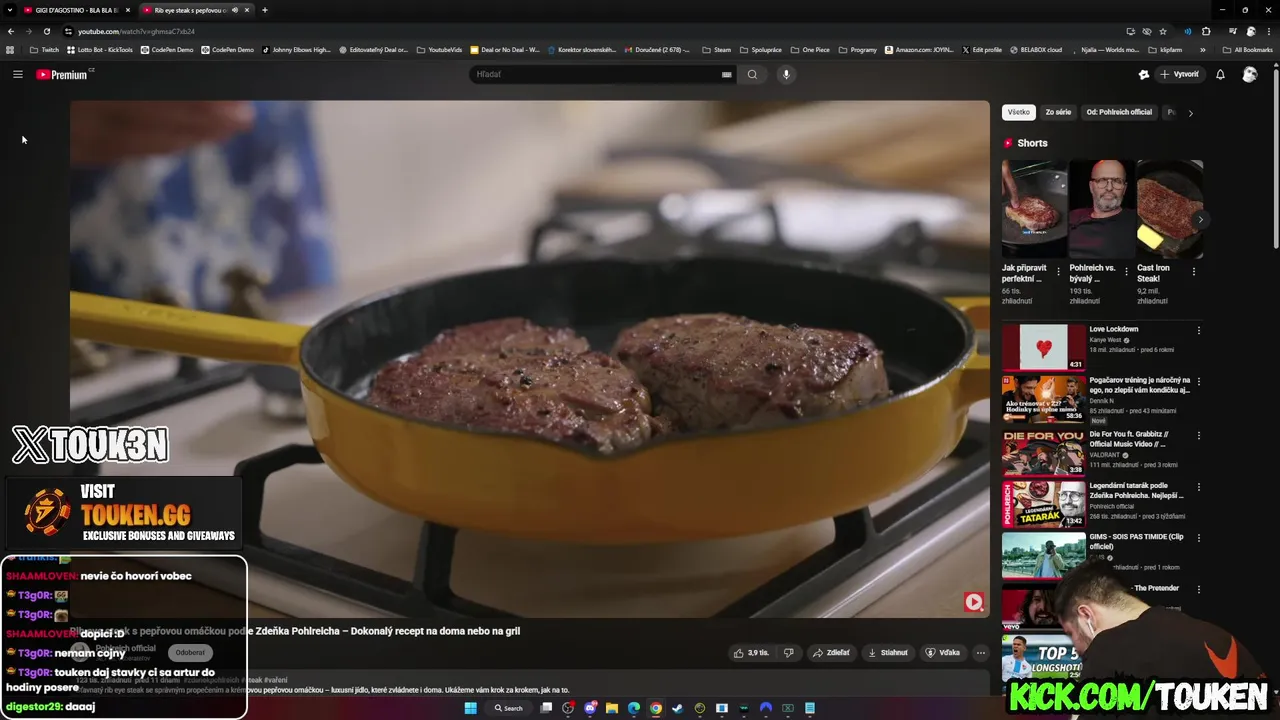The height and width of the screenshot is (720, 1280).
Task: Send a Vďaka super thanks
Action: point(943,653)
